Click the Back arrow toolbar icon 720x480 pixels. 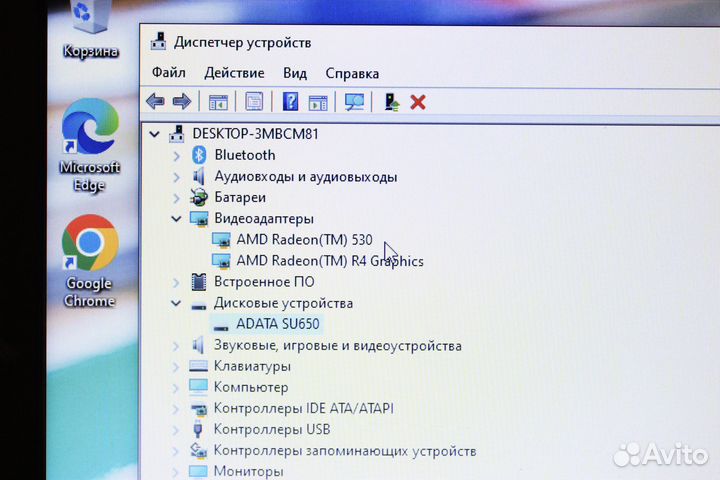click(x=155, y=101)
